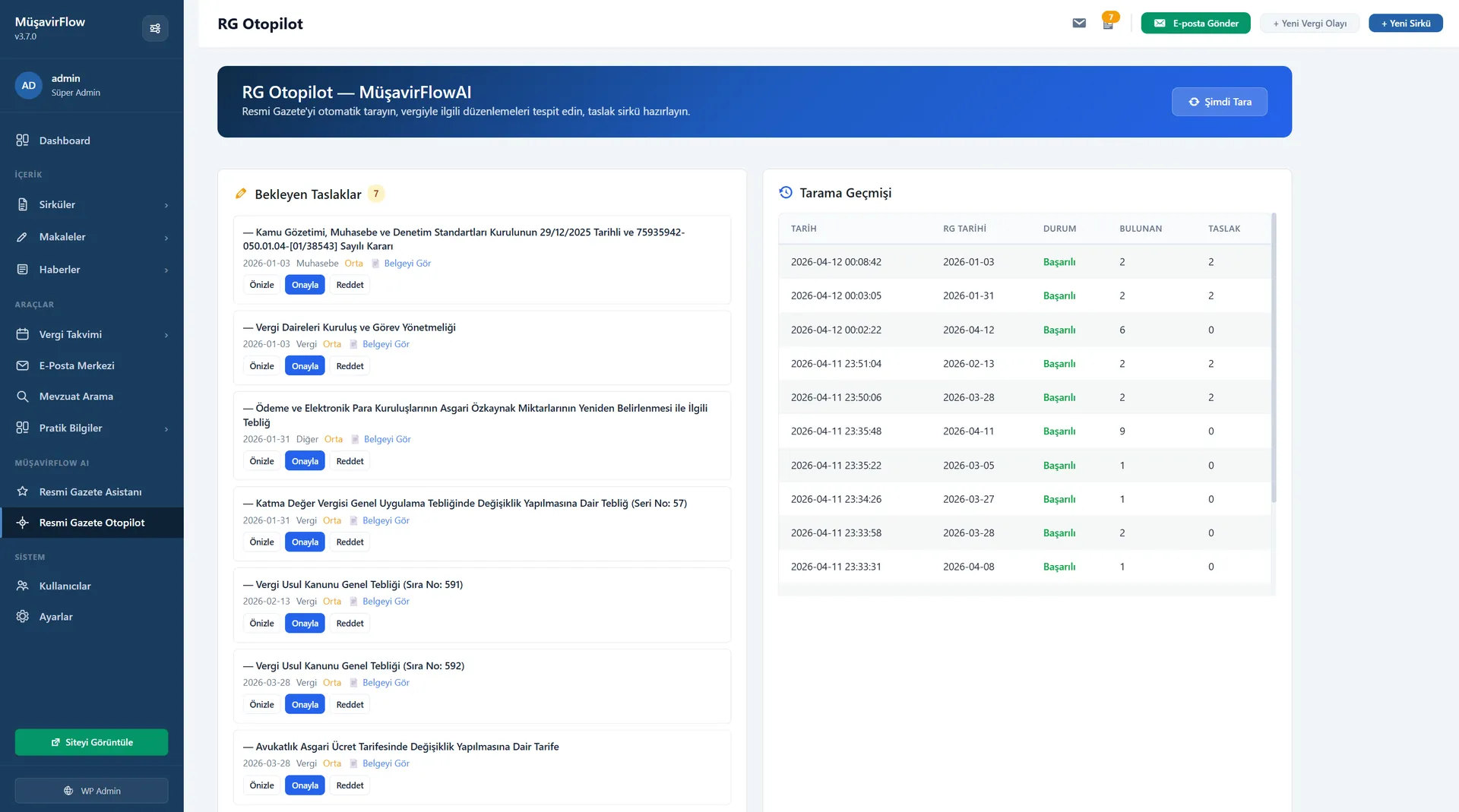
Task: Open notifications icon with badge 7
Action: pyautogui.click(x=1108, y=24)
